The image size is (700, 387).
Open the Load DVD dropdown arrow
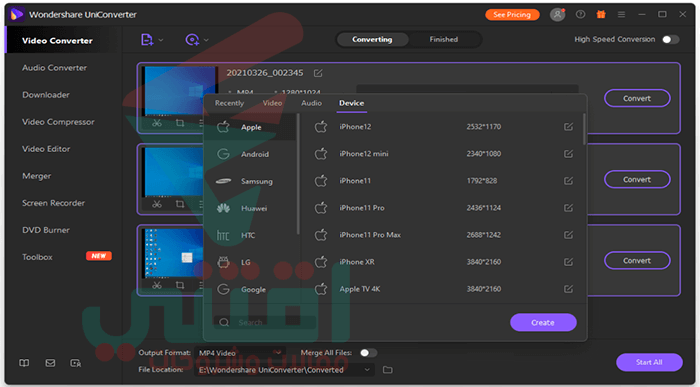(206, 40)
